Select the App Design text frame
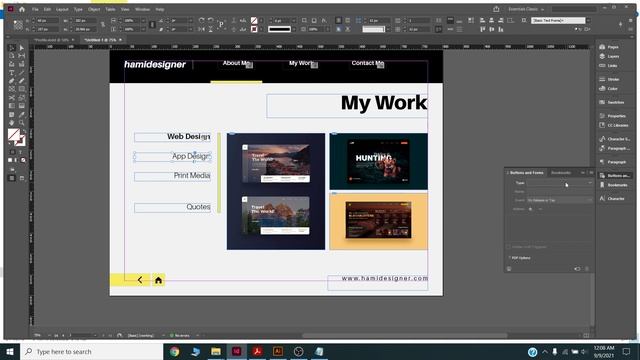 (x=172, y=156)
